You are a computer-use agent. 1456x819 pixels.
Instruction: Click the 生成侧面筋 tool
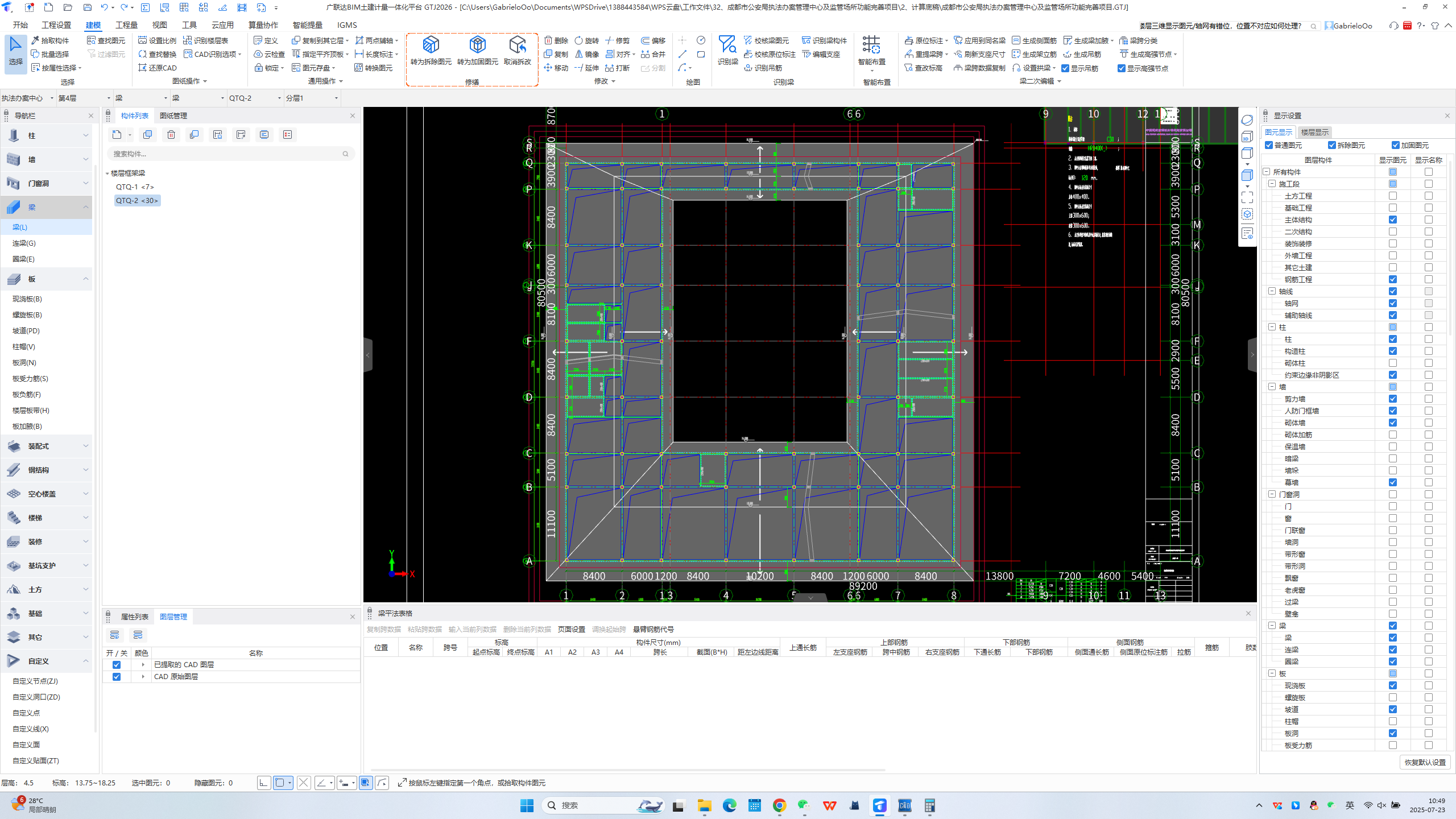(1035, 40)
